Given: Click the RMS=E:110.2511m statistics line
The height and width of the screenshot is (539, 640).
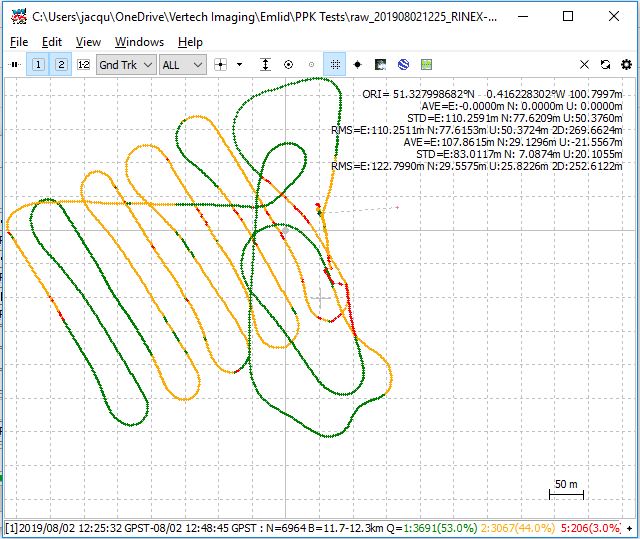Looking at the screenshot, I should (477, 130).
